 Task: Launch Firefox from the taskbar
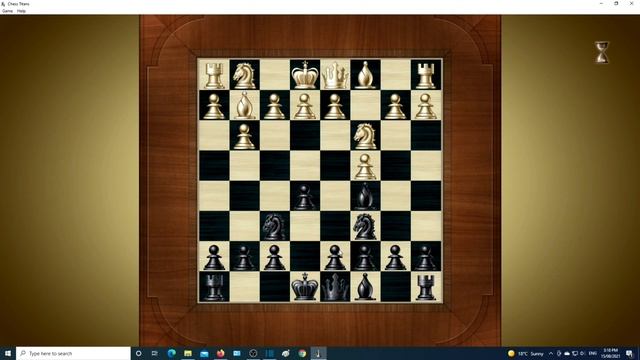coord(220,353)
